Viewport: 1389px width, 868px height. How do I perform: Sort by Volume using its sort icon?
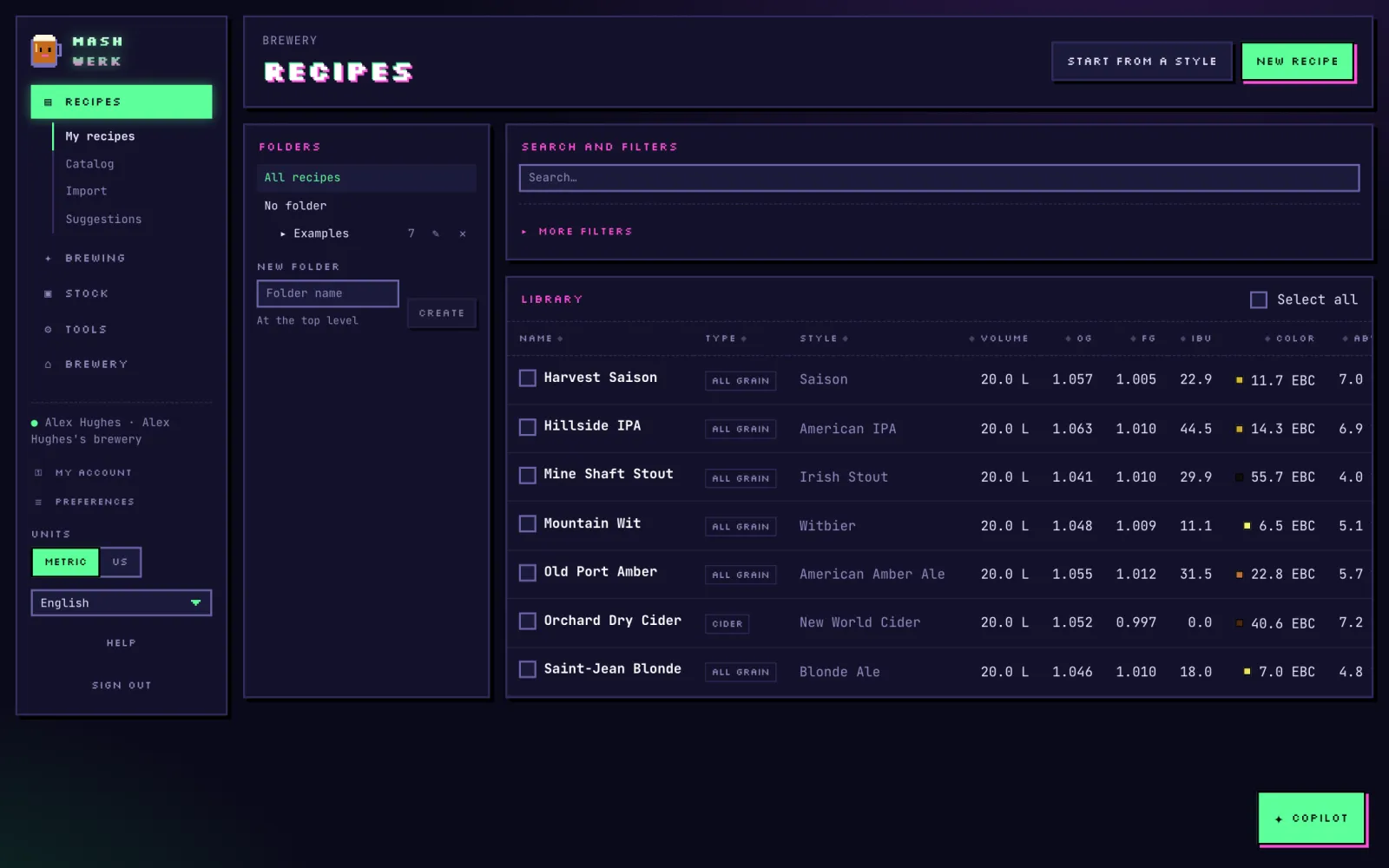pos(972,339)
